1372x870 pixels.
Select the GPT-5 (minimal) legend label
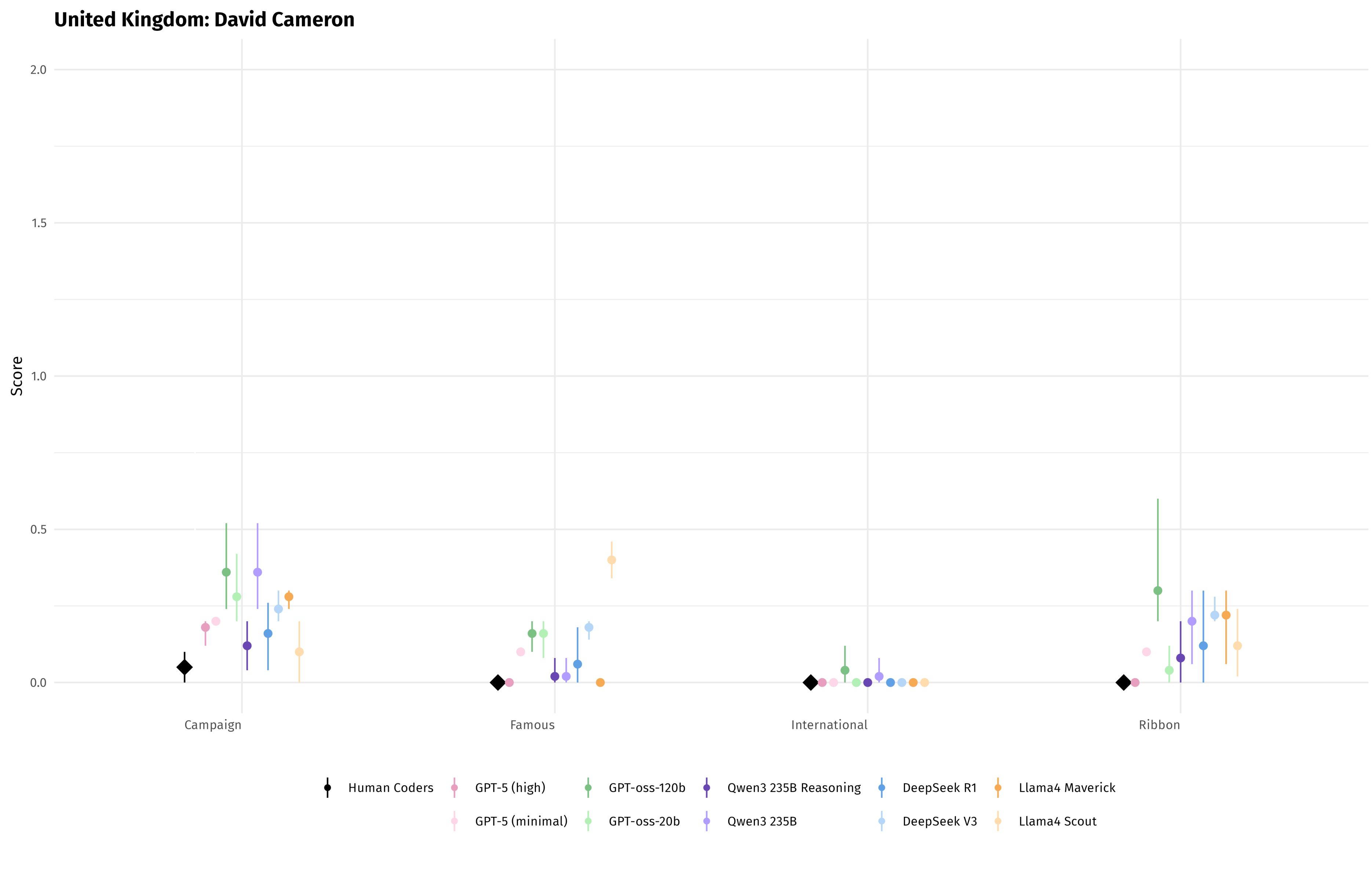tap(521, 822)
